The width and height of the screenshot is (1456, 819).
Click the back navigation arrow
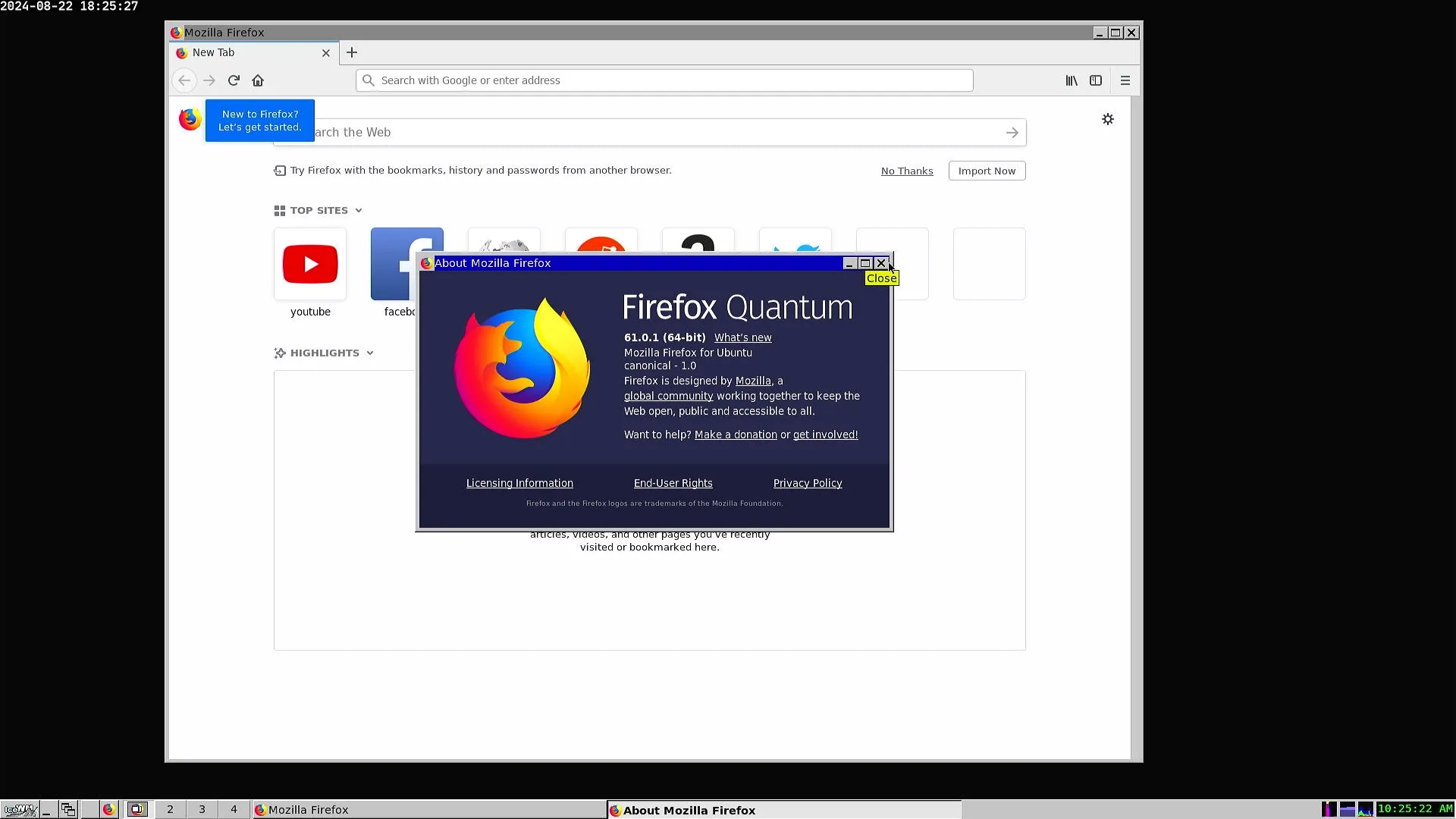(184, 80)
